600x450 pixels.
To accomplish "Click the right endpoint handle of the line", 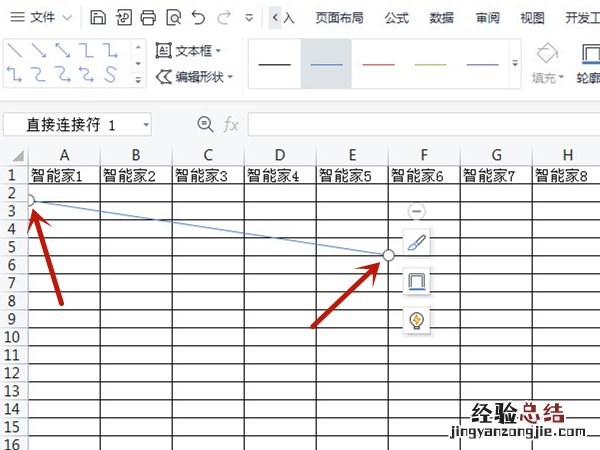I will [x=388, y=255].
